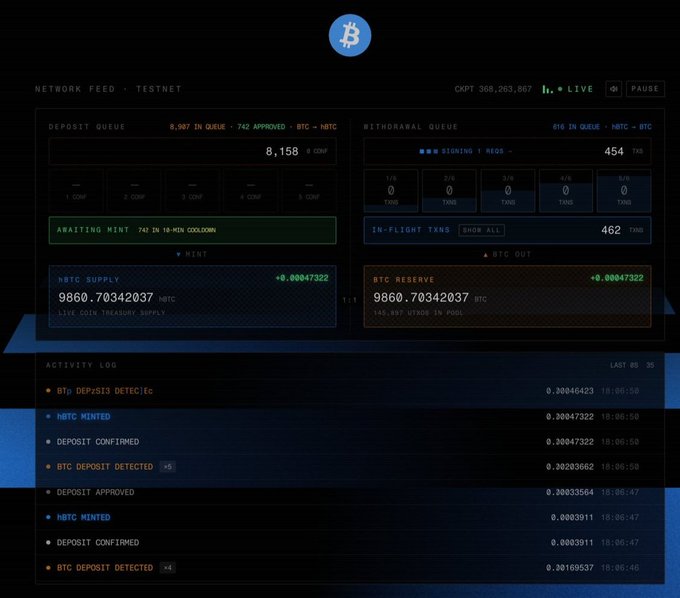Open the DEPOSIT APPROVED log row
The width and height of the screenshot is (680, 598).
[x=350, y=492]
